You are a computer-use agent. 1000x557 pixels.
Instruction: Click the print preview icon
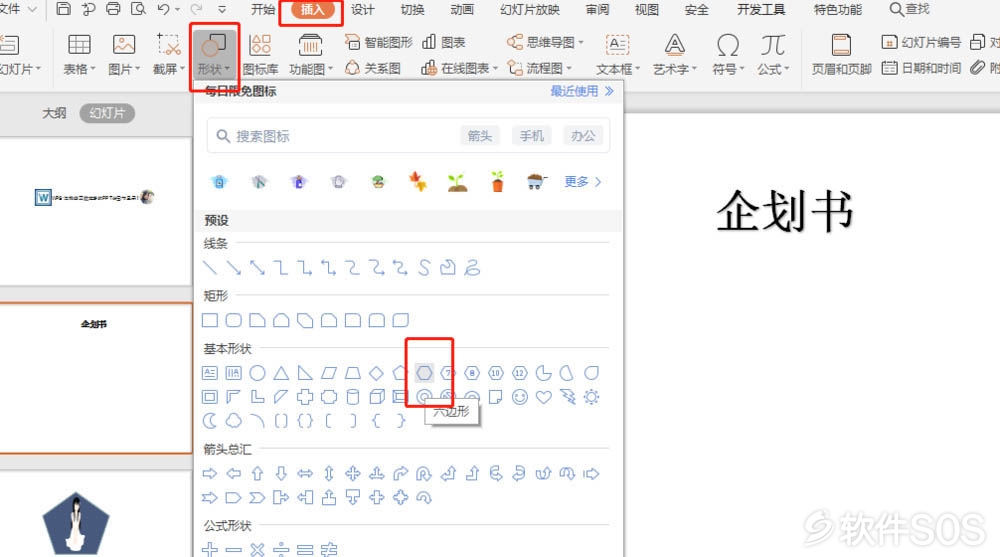138,9
